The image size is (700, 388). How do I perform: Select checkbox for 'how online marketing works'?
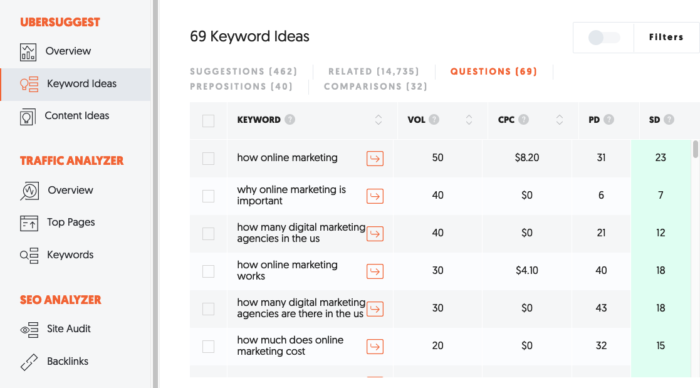pyautogui.click(x=208, y=271)
